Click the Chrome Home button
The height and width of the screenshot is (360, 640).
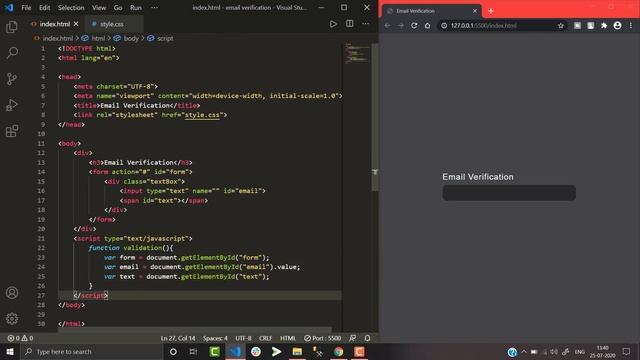pos(427,25)
